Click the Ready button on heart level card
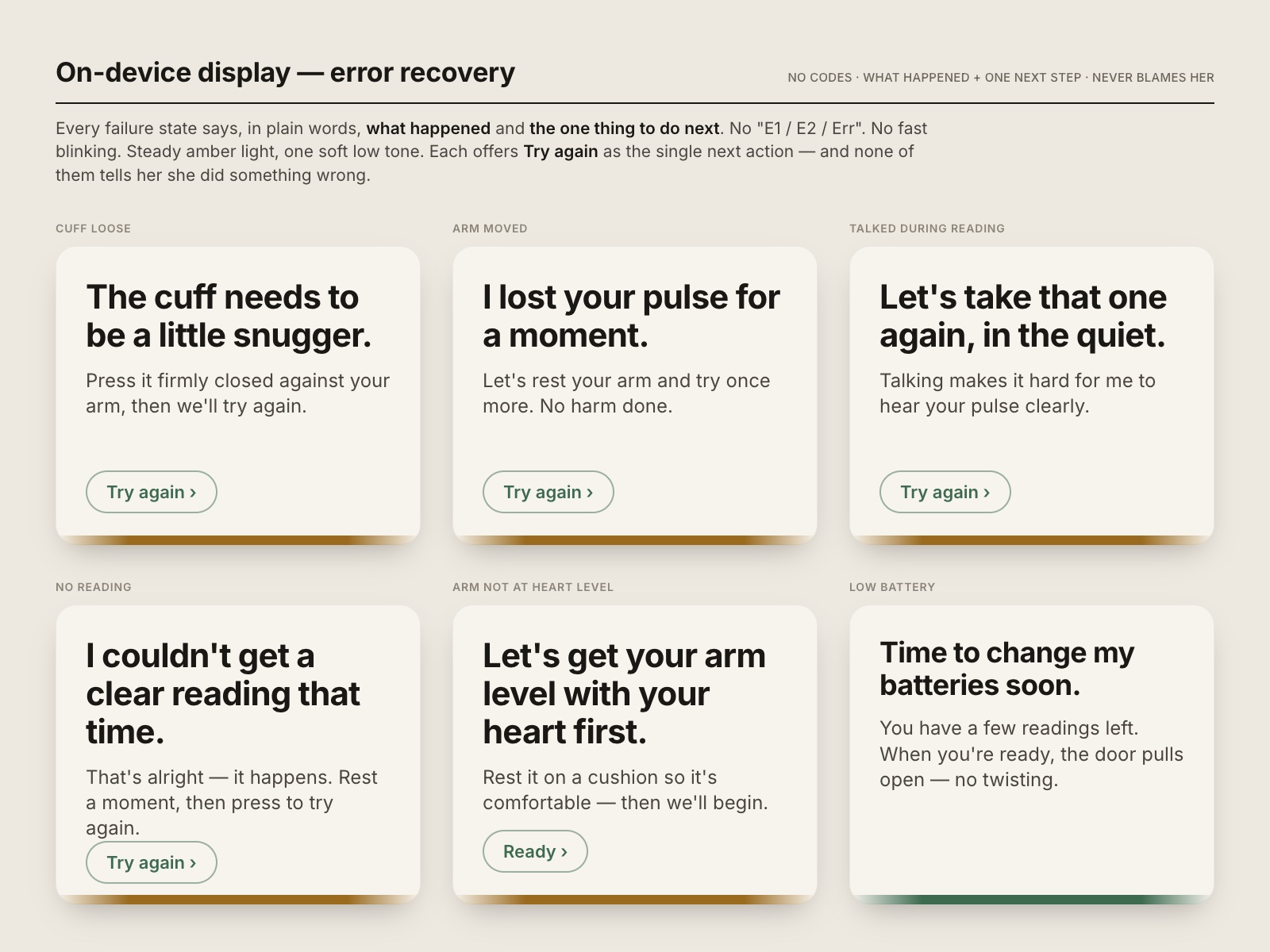1270x952 pixels. (x=535, y=851)
